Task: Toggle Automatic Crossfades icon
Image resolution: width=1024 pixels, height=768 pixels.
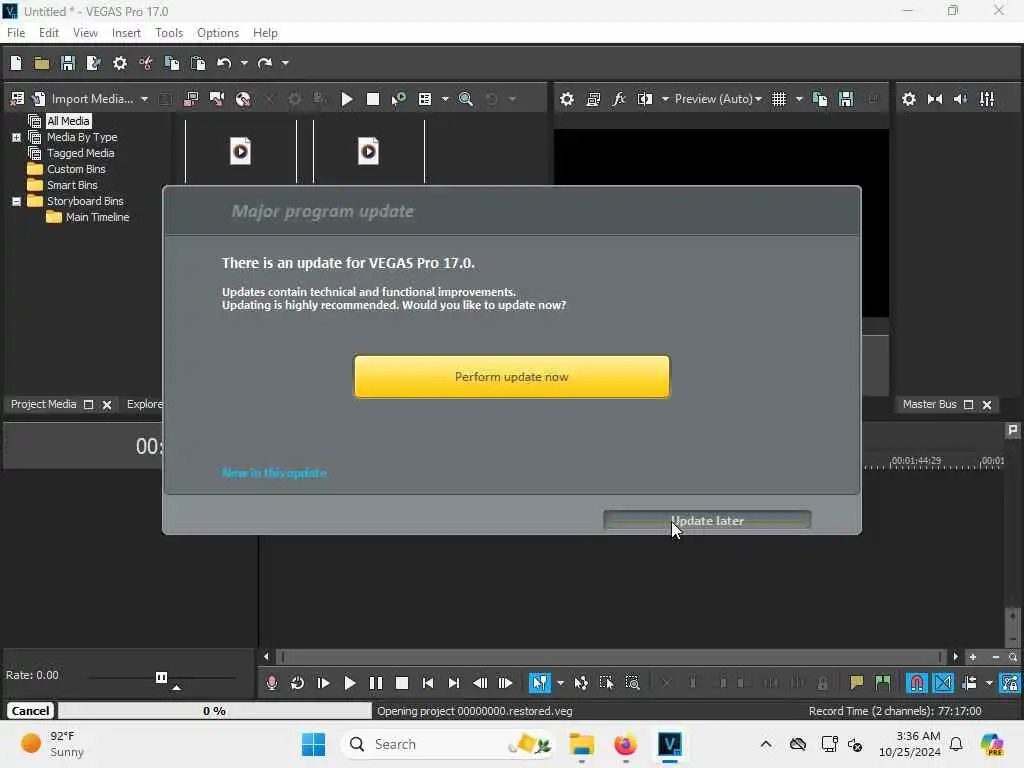Action: point(942,683)
